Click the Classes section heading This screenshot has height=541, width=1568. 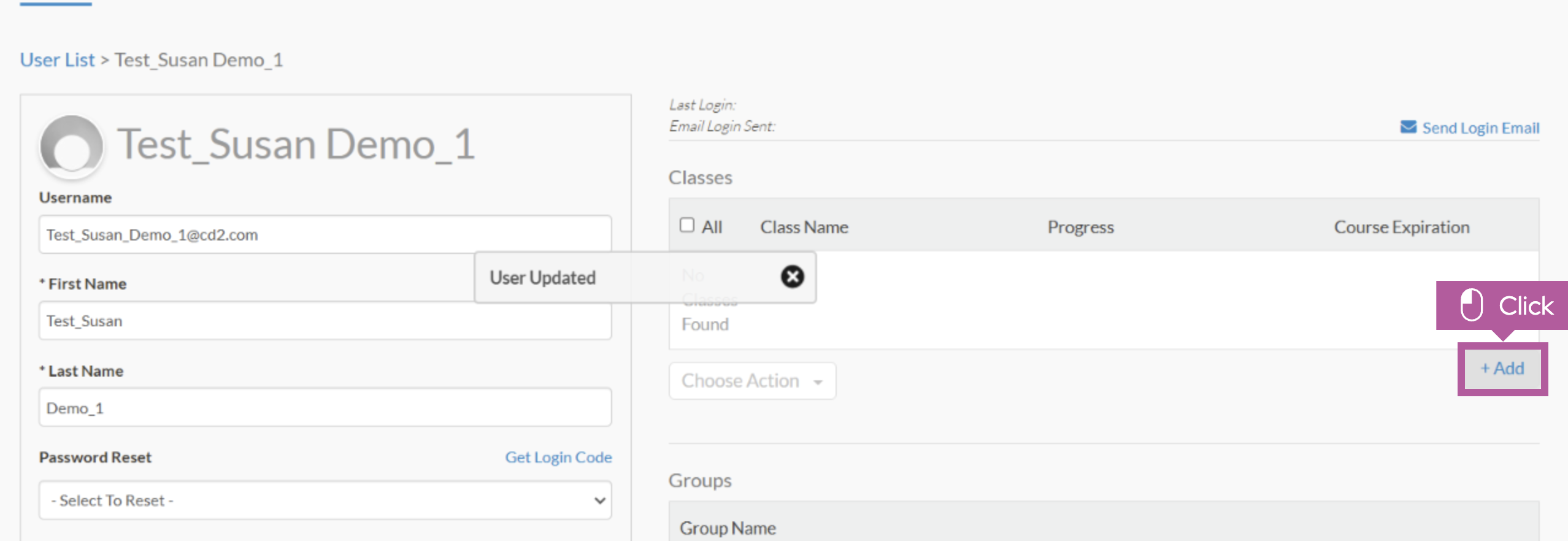click(x=700, y=178)
